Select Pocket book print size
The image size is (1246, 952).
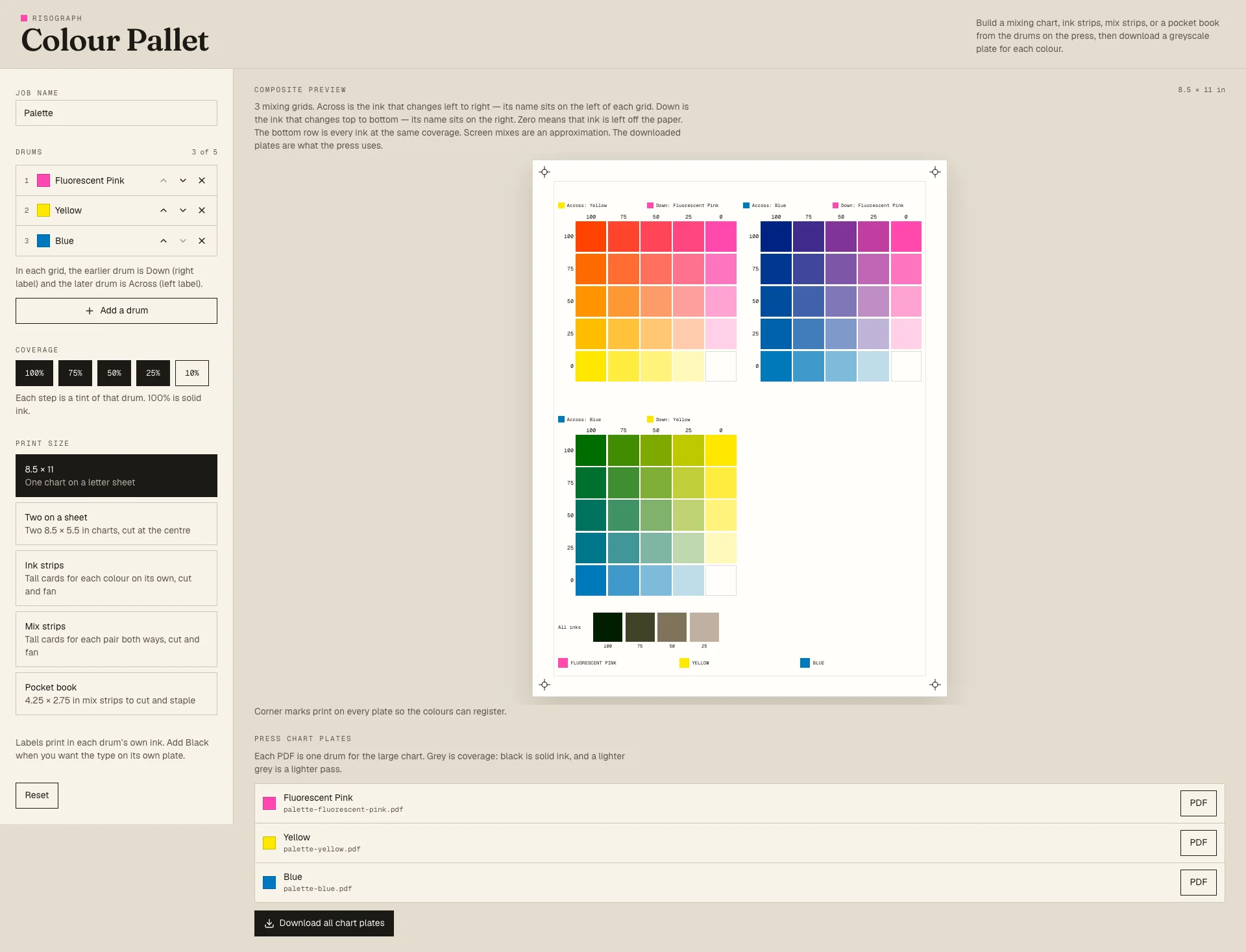tap(116, 694)
